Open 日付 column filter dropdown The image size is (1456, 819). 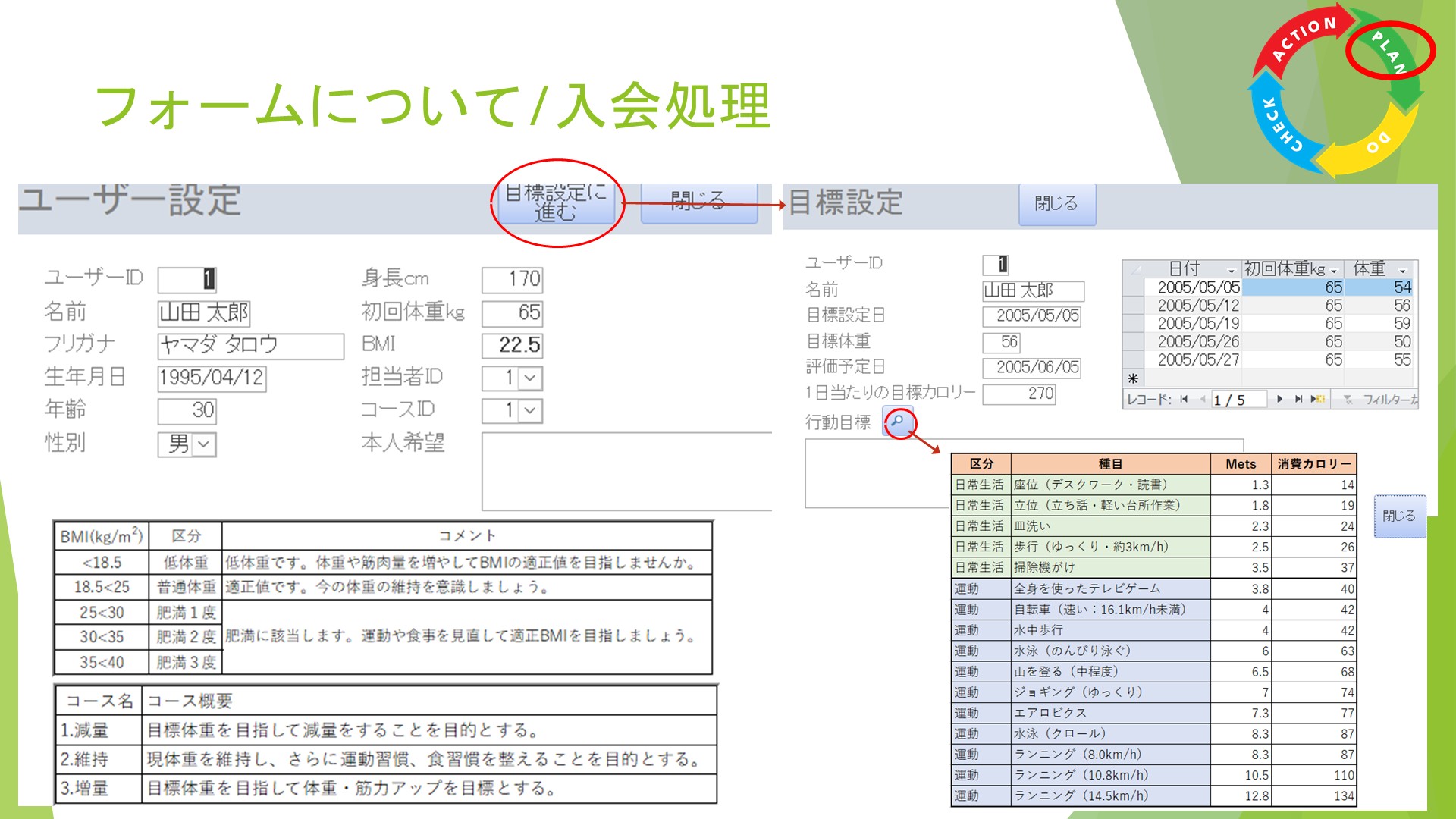pos(1231,271)
